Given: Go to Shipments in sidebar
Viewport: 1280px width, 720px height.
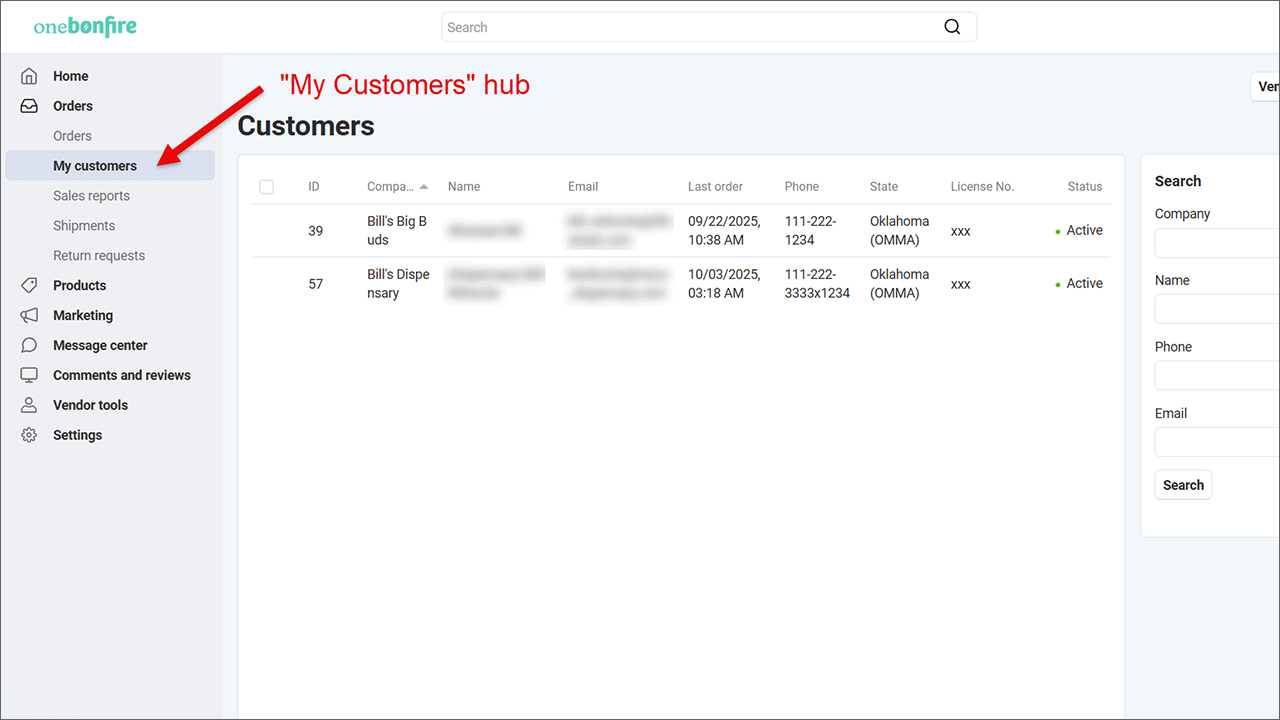Looking at the screenshot, I should point(84,226).
